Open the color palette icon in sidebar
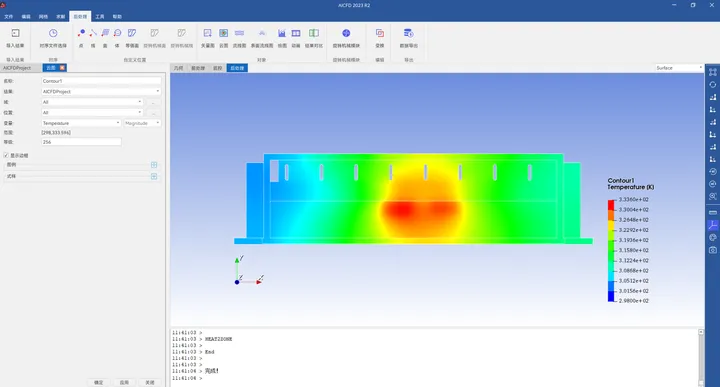 coord(713,237)
